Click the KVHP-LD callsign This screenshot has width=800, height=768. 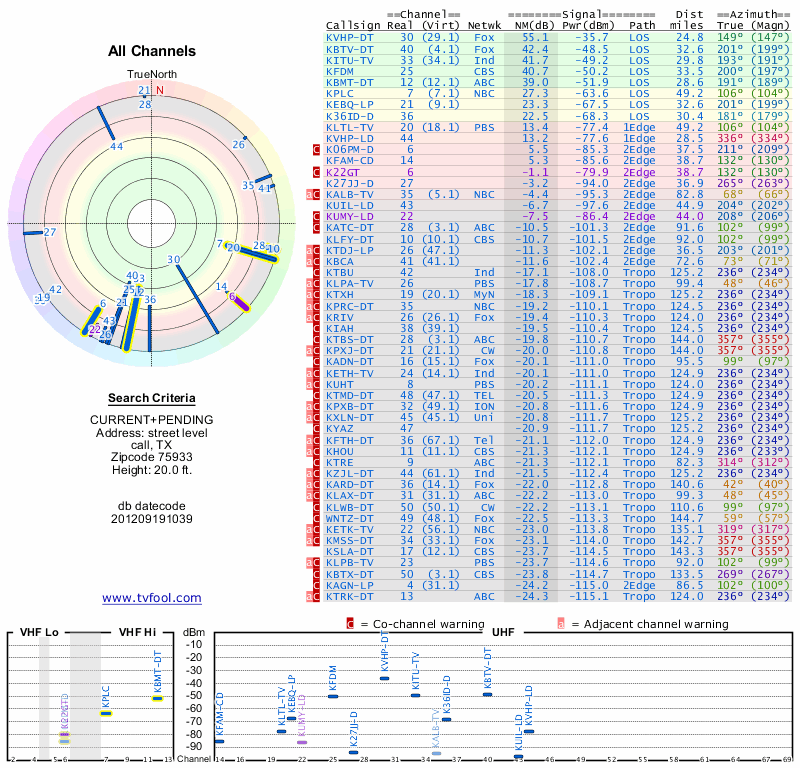click(349, 138)
